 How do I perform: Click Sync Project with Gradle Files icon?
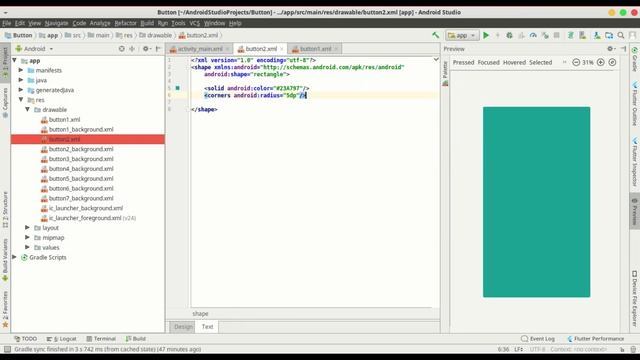tap(571, 36)
